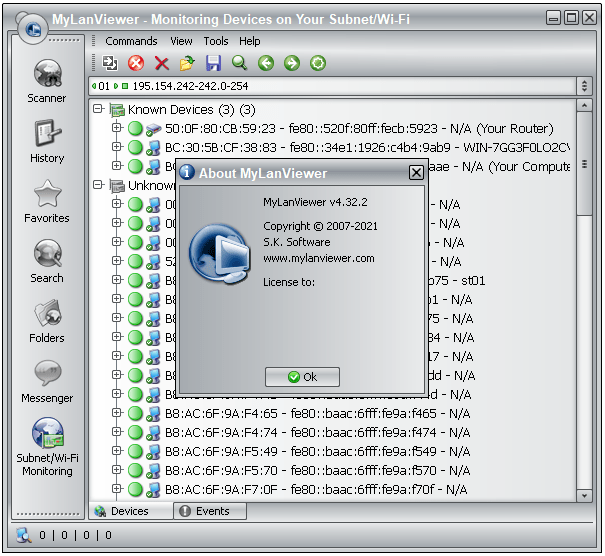
Task: Collapse the Unknown devices tree group
Action: tap(98, 185)
